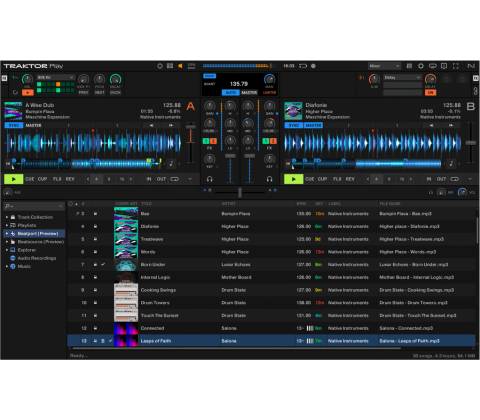Click the active loop icon on Deck A
Screen dimensions: 480x420
[175, 179]
